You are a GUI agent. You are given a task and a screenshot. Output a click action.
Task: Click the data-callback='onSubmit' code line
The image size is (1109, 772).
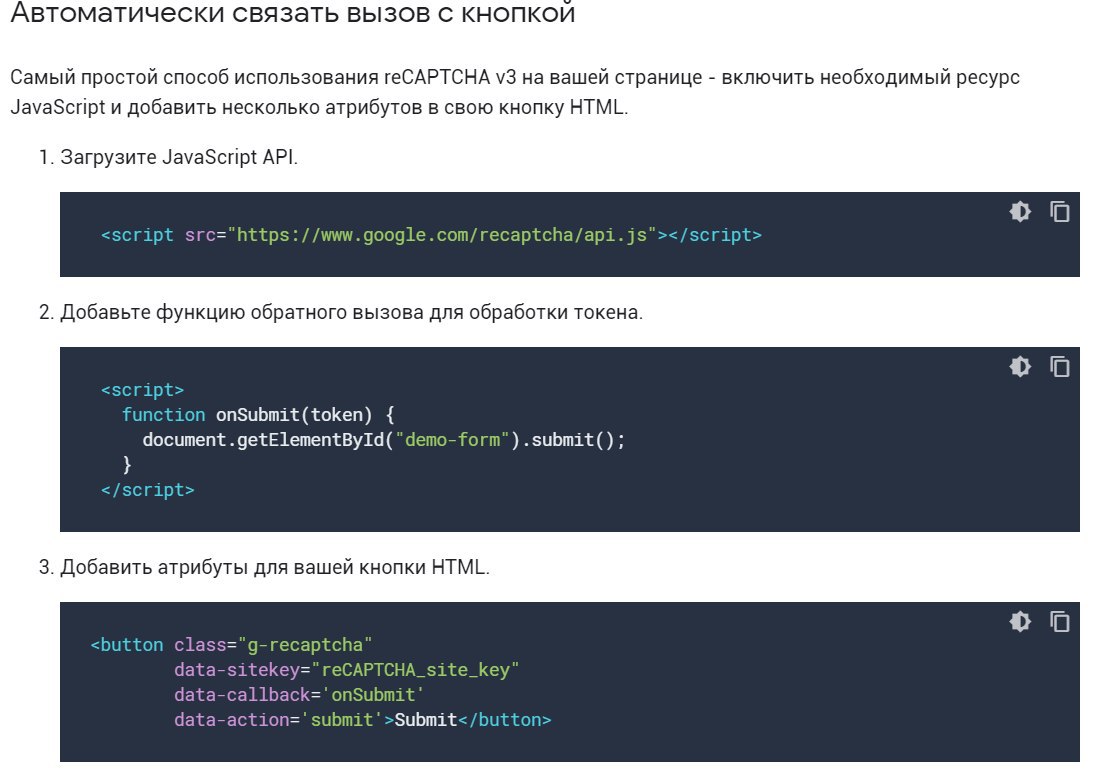point(299,695)
